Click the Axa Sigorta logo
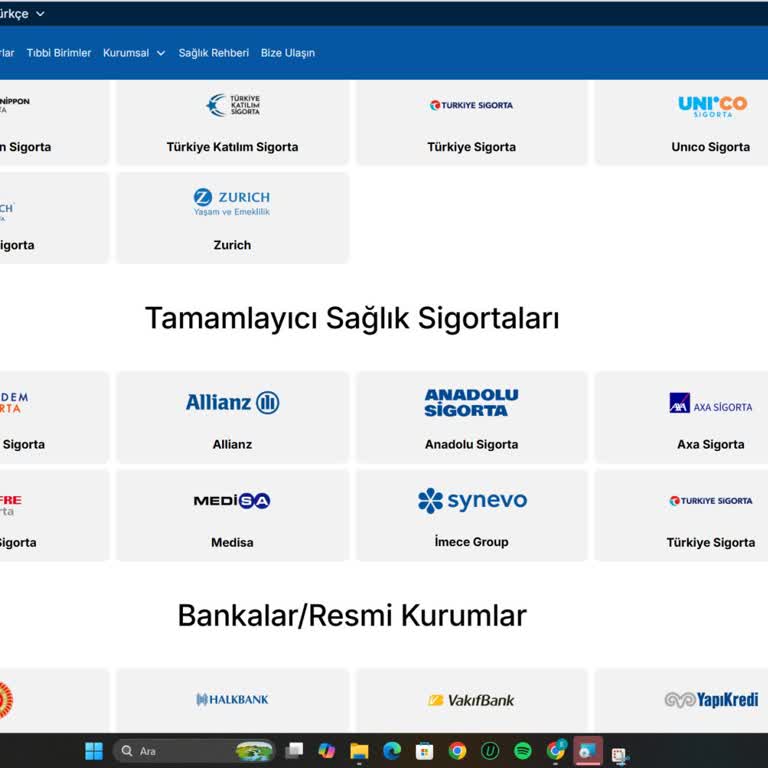This screenshot has height=768, width=768. (x=710, y=403)
